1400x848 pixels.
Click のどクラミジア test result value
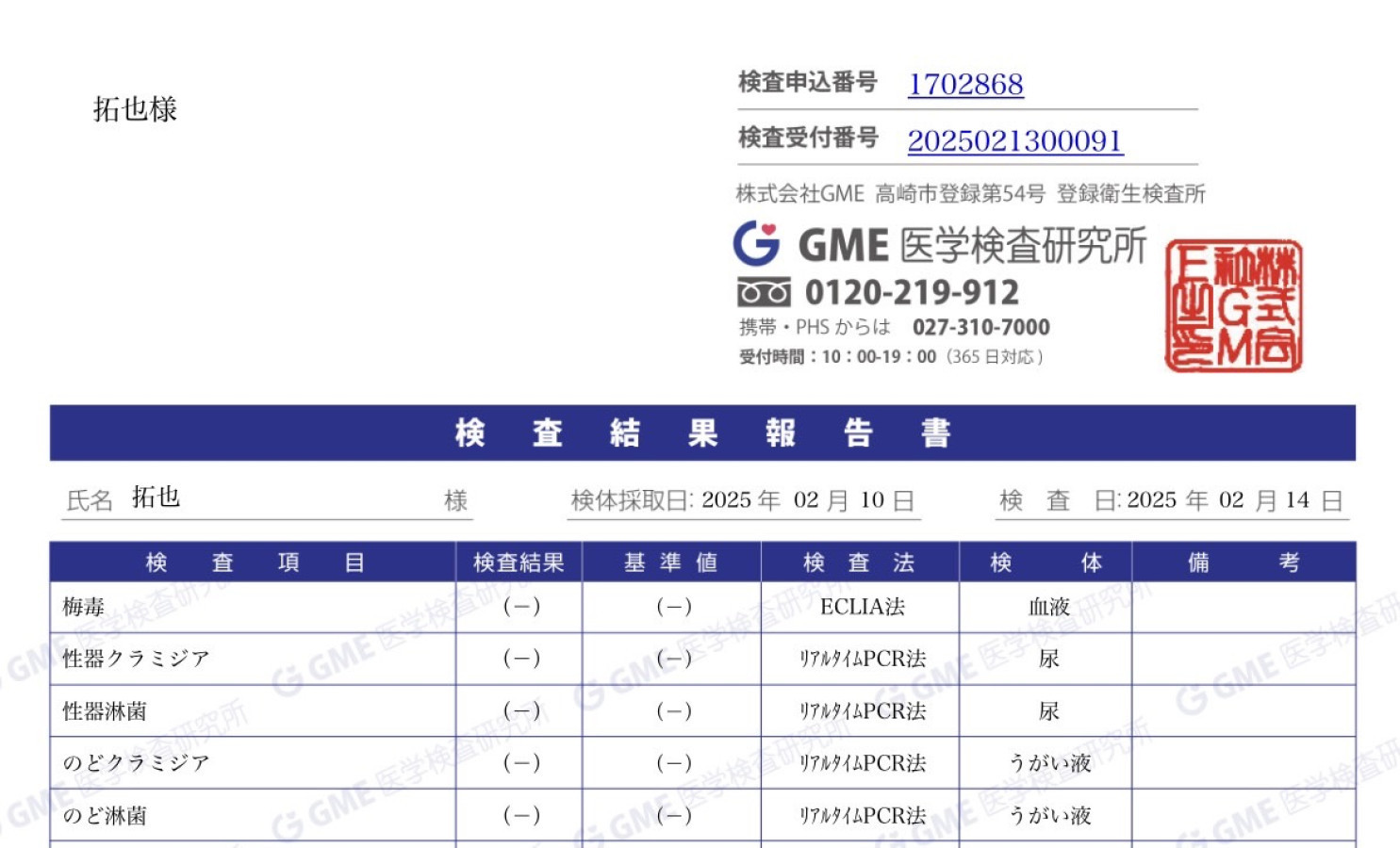[x=521, y=763]
